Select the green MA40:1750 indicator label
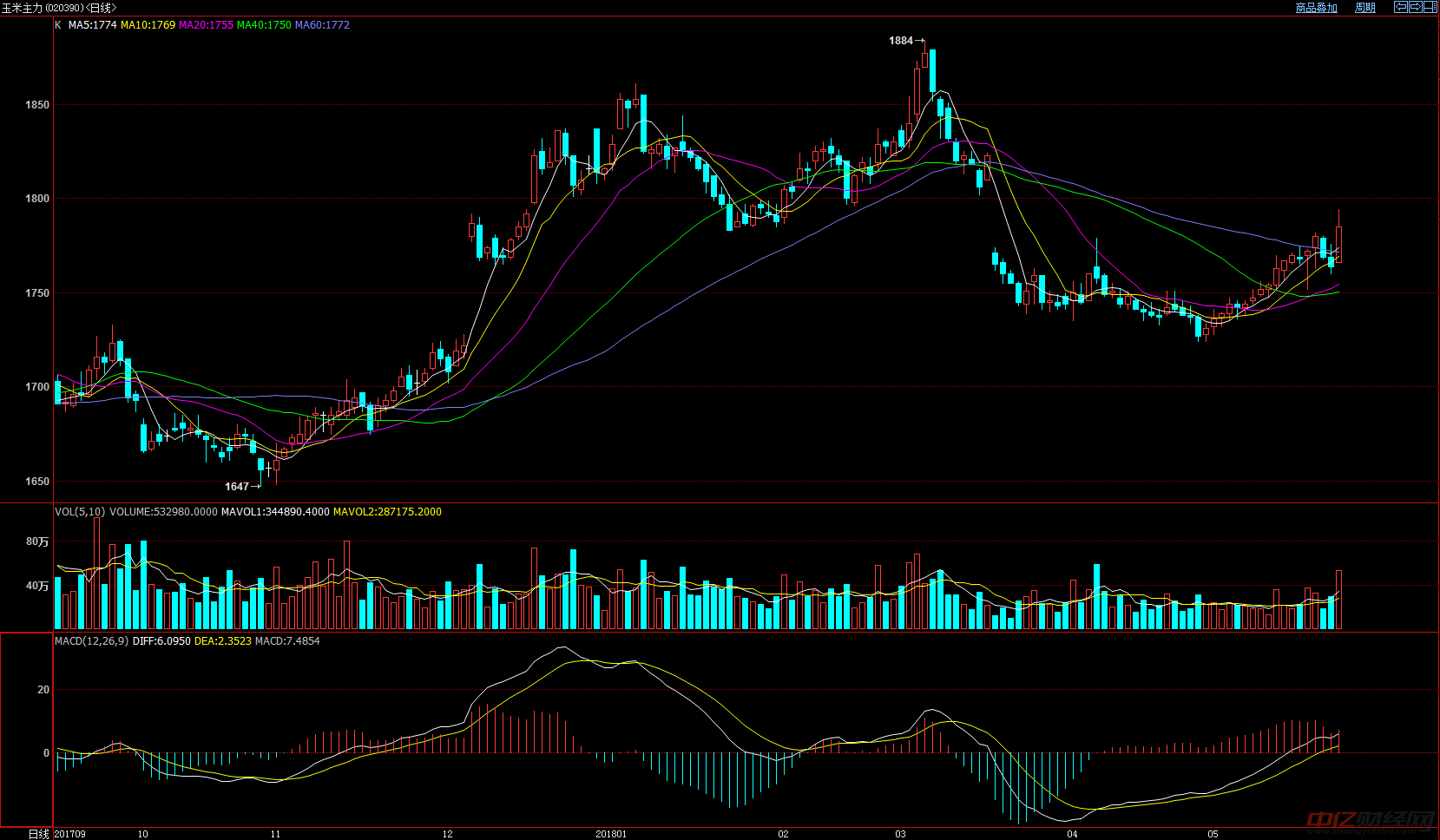 (264, 25)
